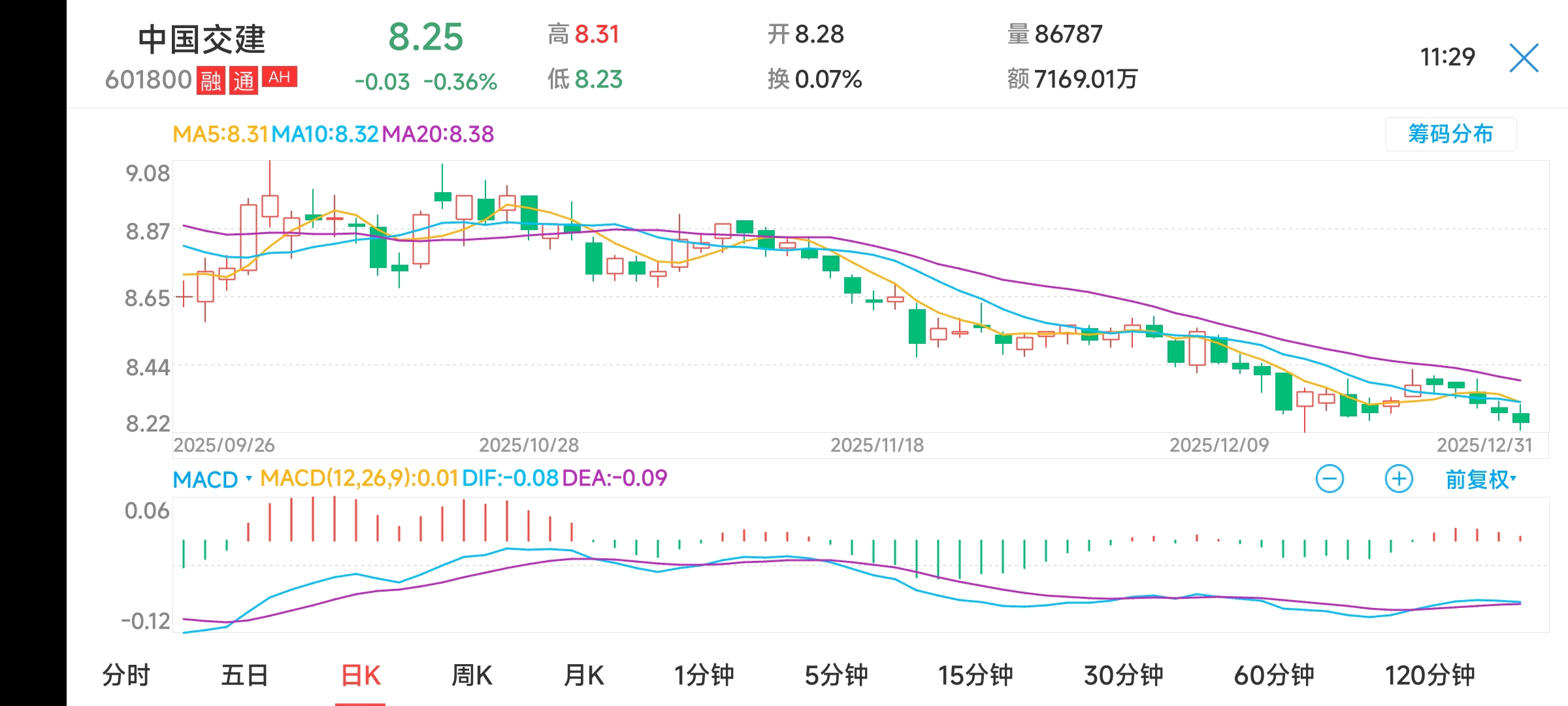The height and width of the screenshot is (706, 1568).
Task: Switch to the 五日 tab
Action: 244,675
